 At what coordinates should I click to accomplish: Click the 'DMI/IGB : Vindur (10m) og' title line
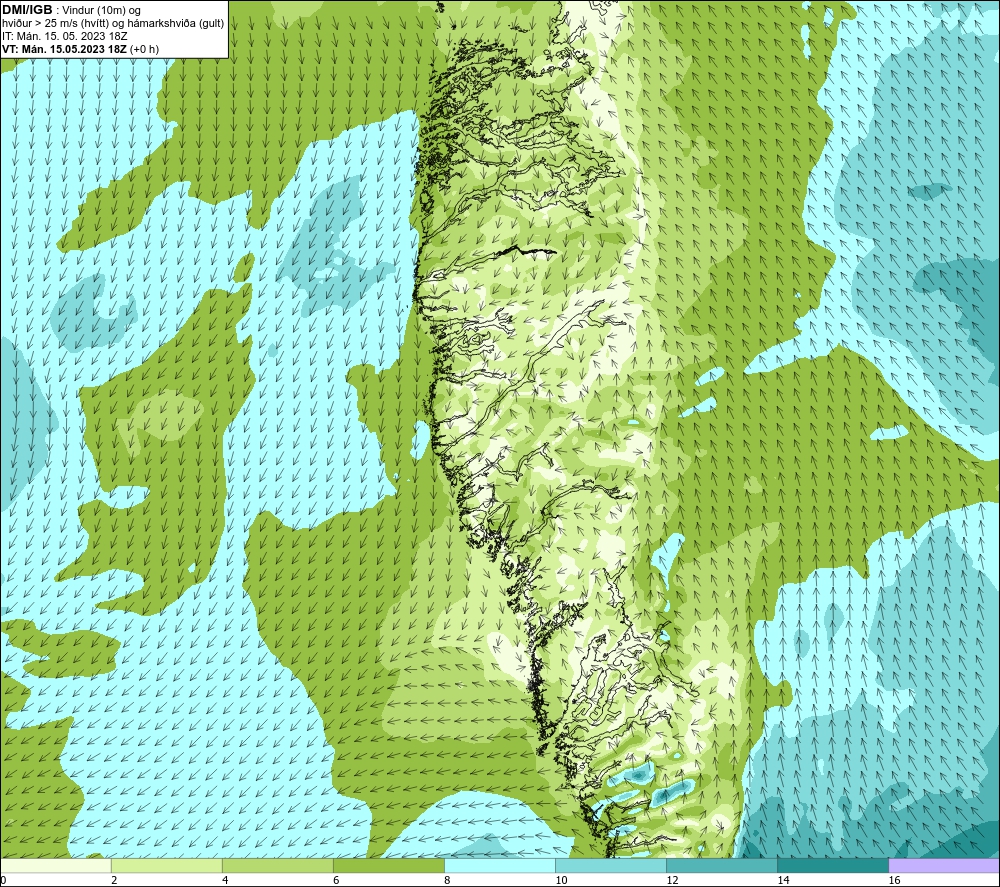[71, 10]
